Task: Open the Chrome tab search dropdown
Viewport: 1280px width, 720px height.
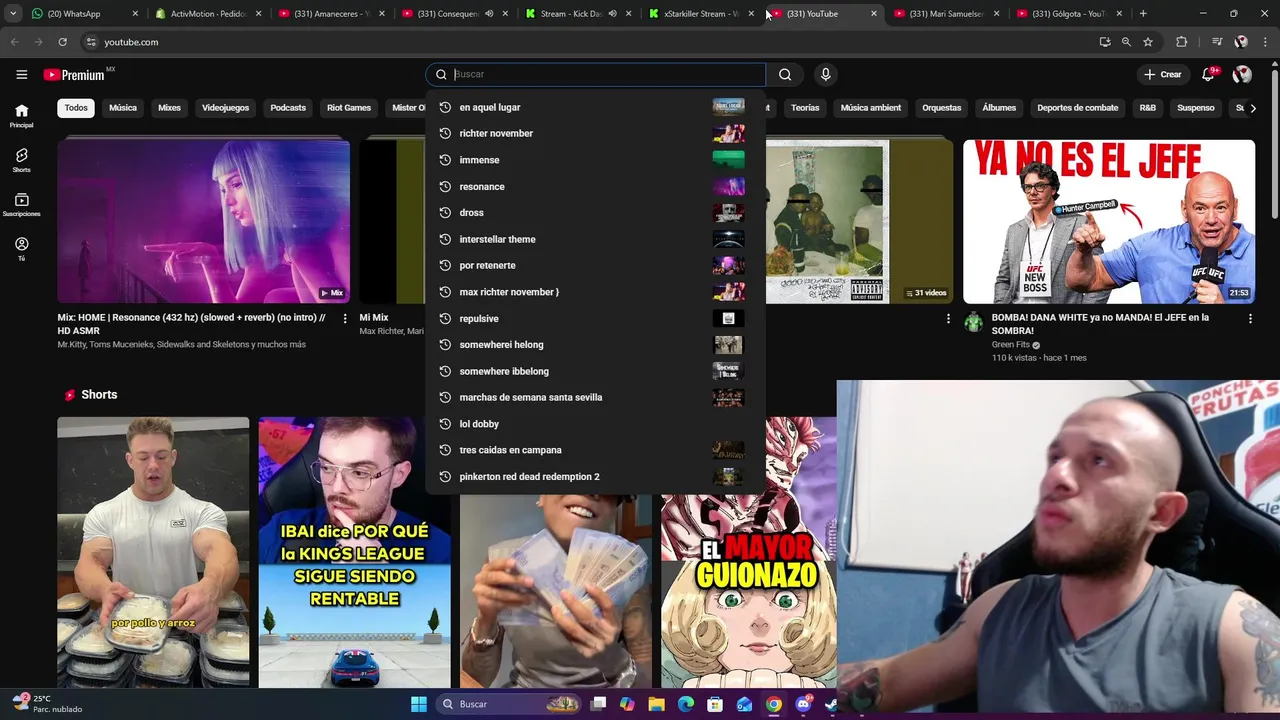Action: coord(13,14)
